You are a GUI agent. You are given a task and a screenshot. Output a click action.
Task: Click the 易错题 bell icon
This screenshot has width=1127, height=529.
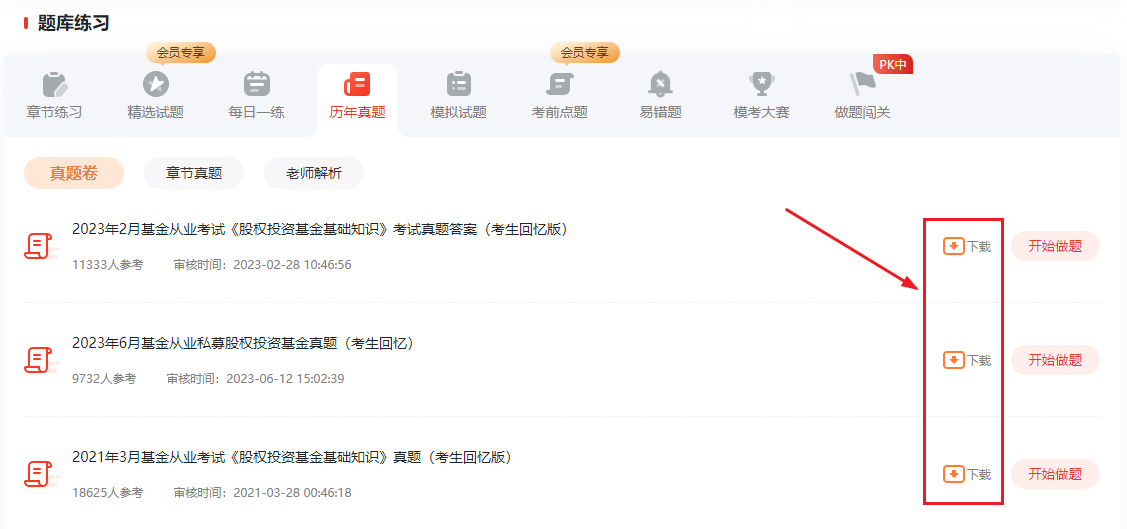[660, 84]
